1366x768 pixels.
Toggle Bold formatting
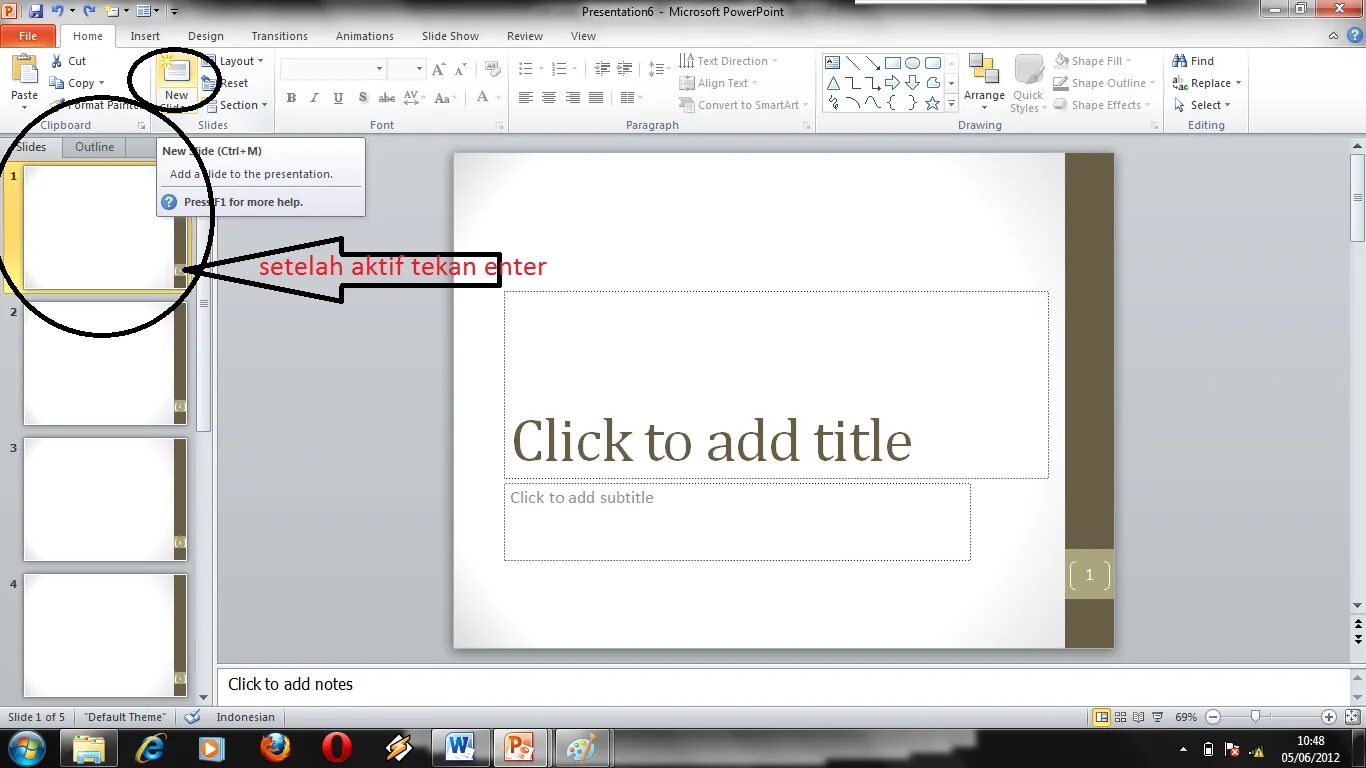(x=291, y=98)
